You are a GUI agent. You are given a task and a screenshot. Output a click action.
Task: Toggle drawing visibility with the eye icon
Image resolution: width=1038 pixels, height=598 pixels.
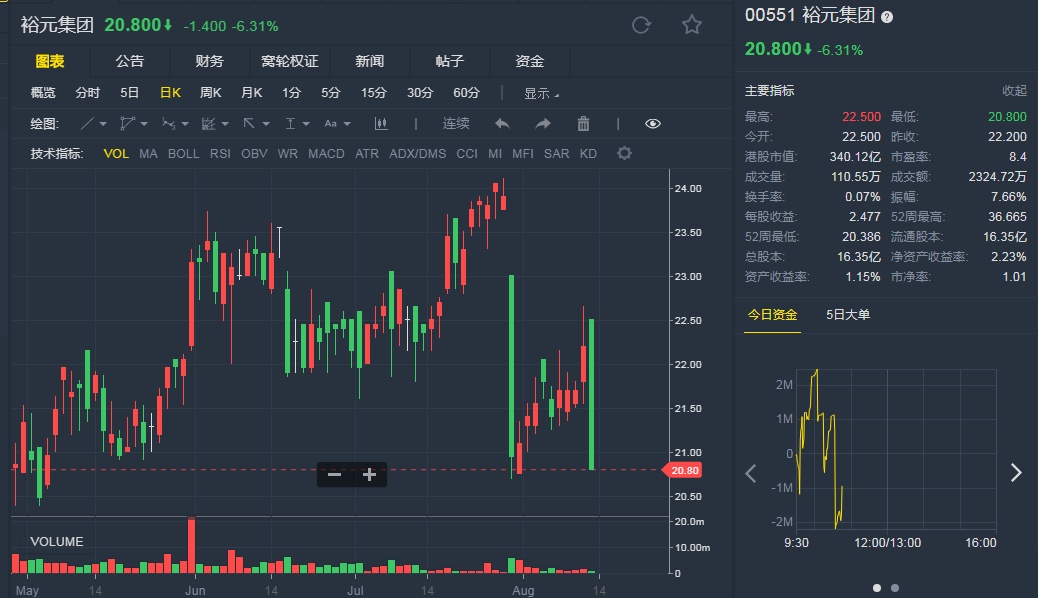tap(653, 124)
